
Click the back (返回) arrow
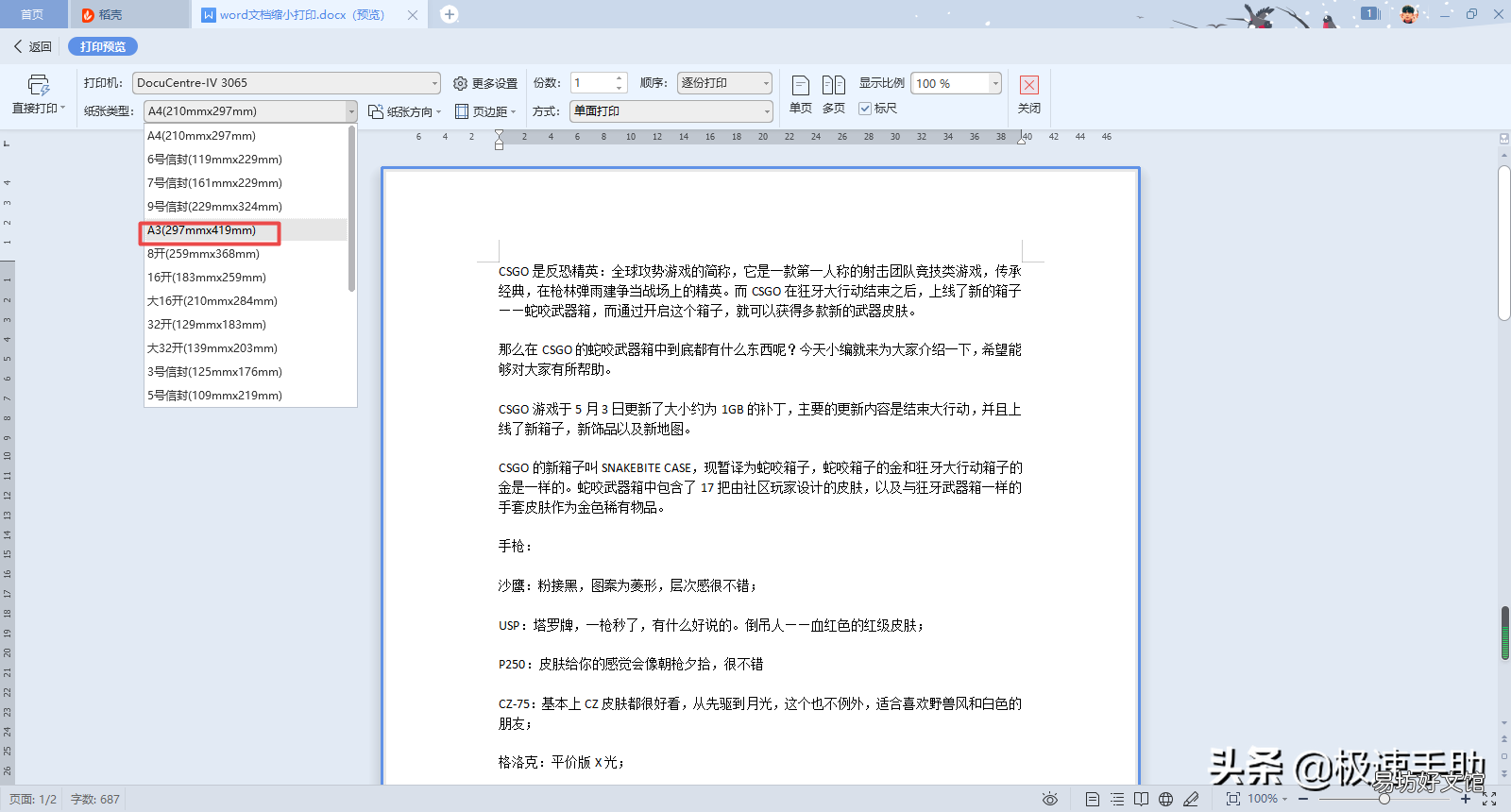pyautogui.click(x=18, y=46)
